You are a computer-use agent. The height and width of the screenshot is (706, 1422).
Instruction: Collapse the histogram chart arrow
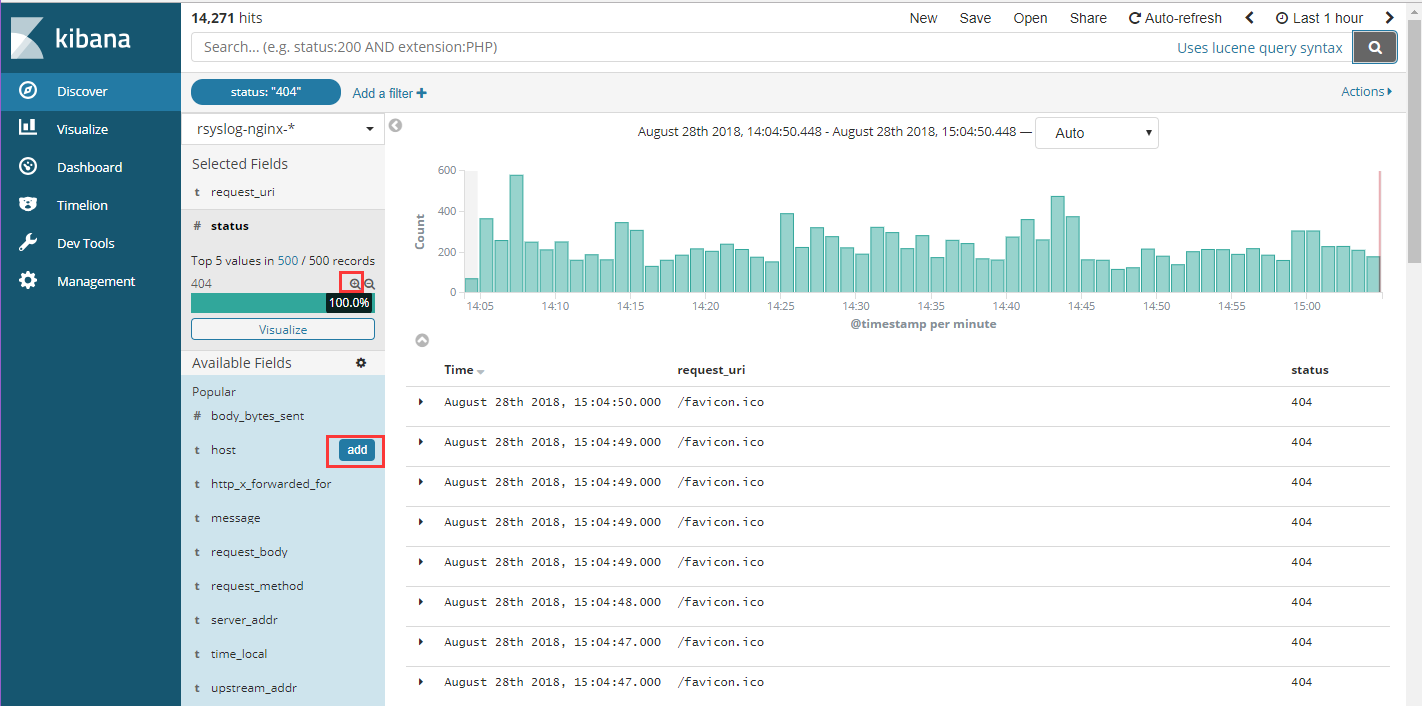(422, 341)
